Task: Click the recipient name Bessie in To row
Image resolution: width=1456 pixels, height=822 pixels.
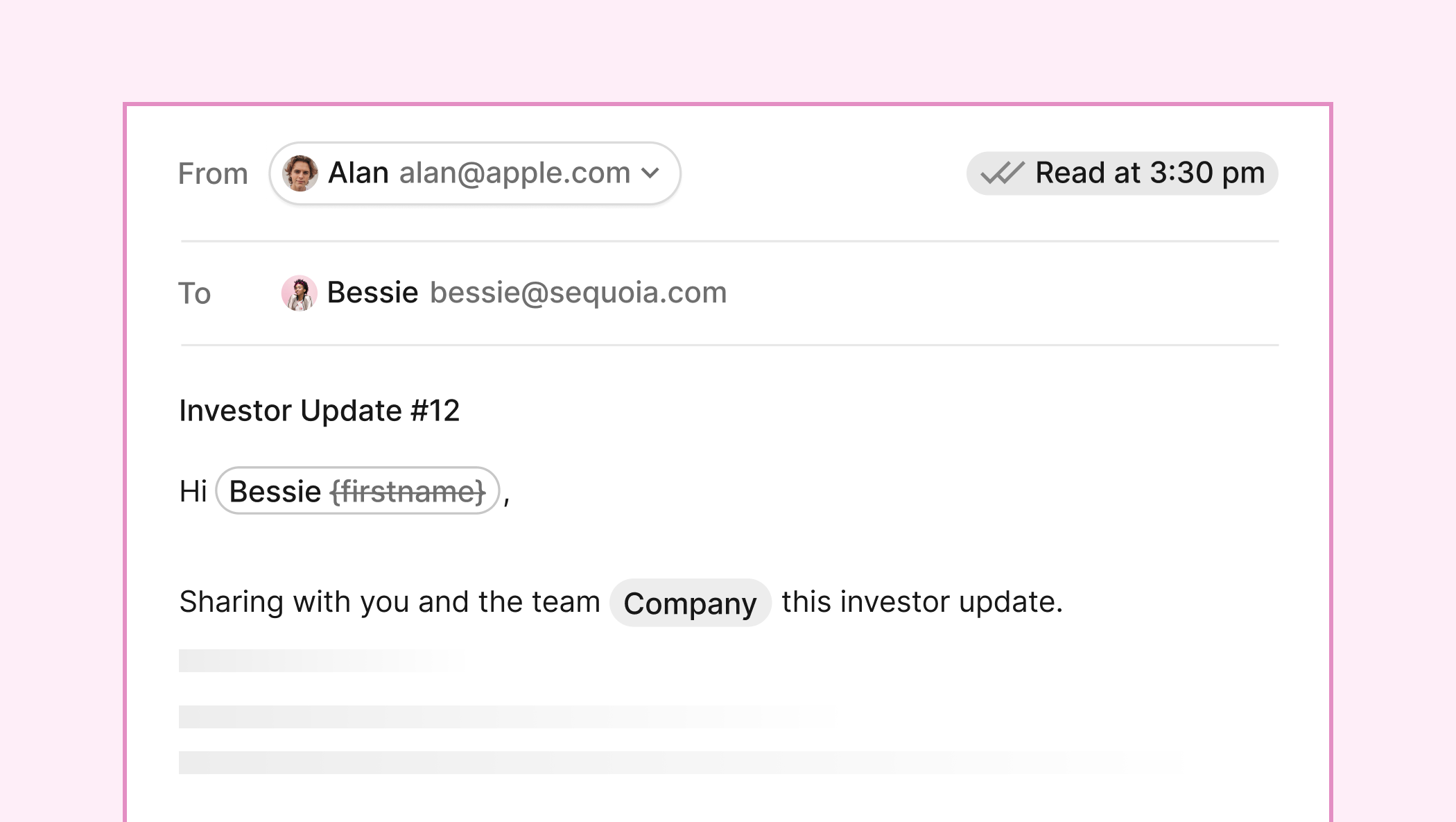Action: point(372,293)
